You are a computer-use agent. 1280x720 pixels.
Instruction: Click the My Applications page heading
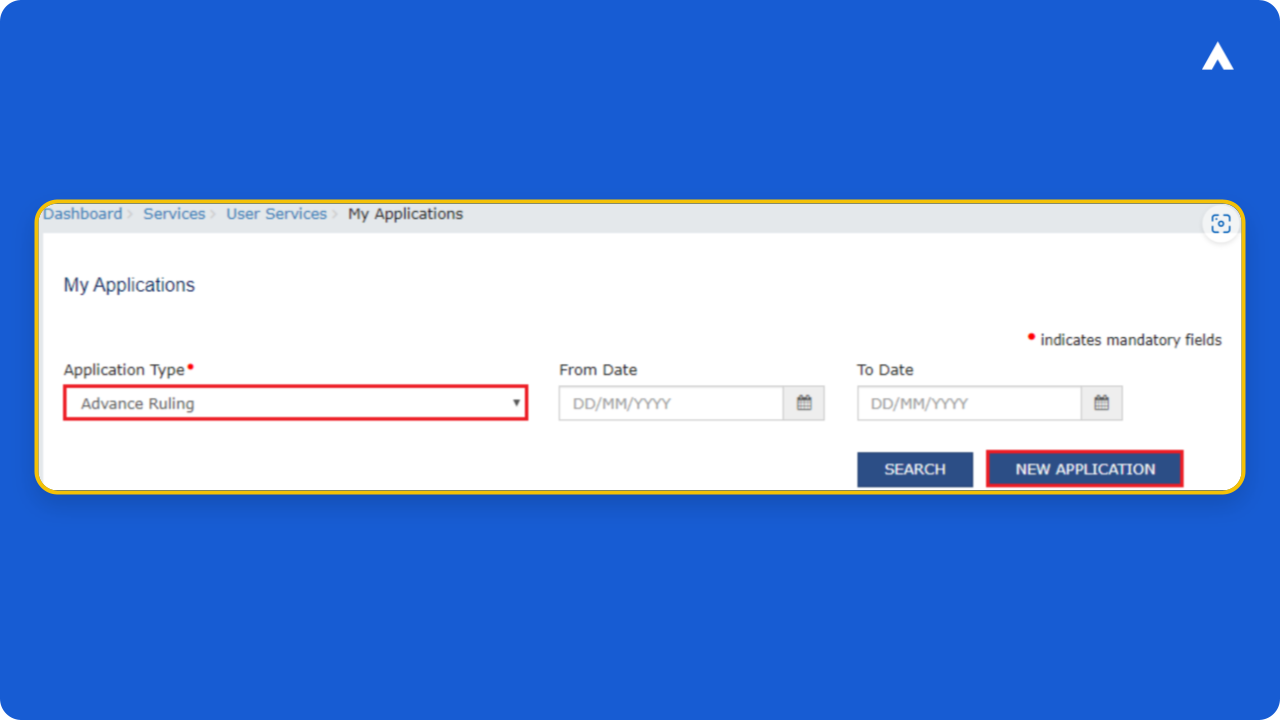coord(129,285)
